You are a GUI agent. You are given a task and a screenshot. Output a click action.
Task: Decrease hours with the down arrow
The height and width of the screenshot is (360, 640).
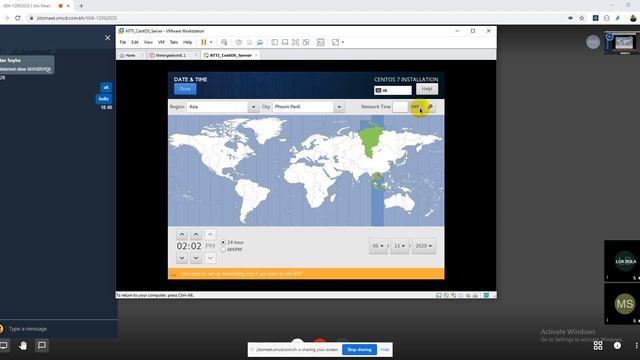tap(182, 258)
